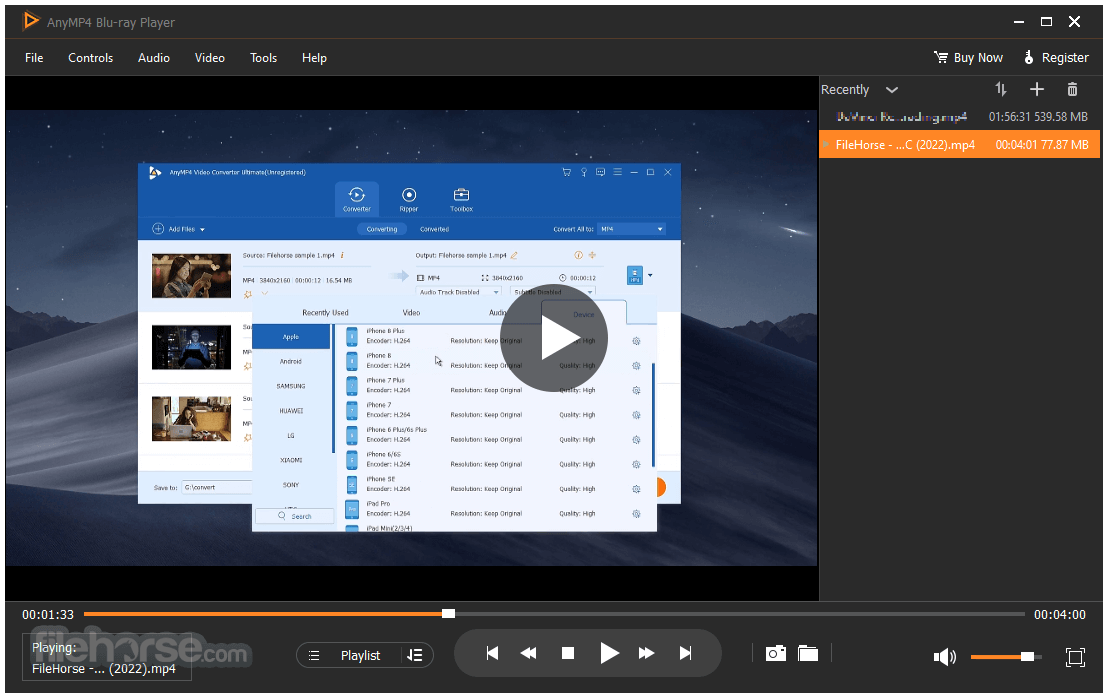Stop the video playback
The image size is (1108, 698).
567,653
